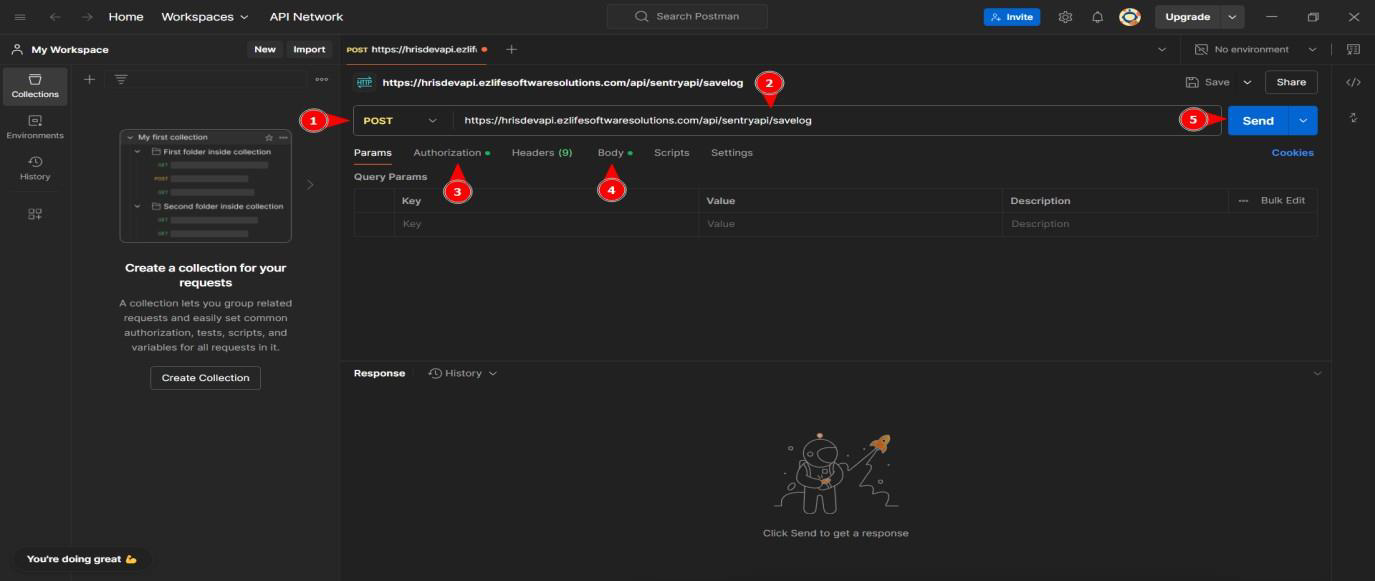The image size is (1375, 581).
Task: Click the query param Value field
Action: 850,224
